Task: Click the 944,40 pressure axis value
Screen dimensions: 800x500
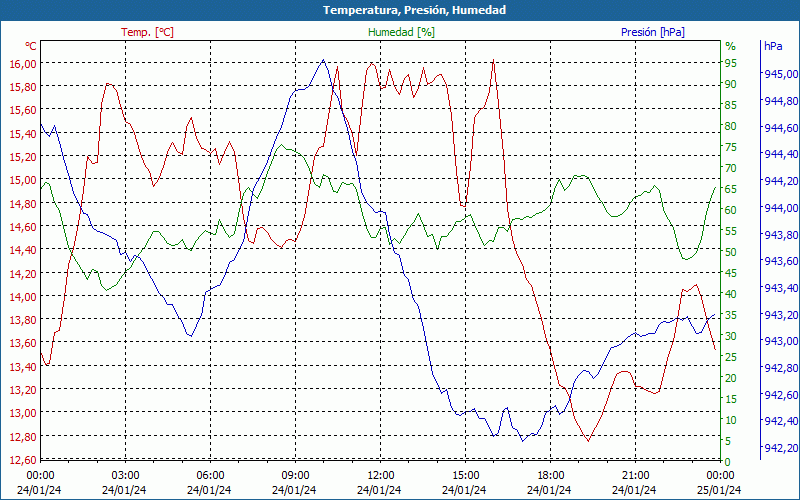Action: pyautogui.click(x=781, y=154)
